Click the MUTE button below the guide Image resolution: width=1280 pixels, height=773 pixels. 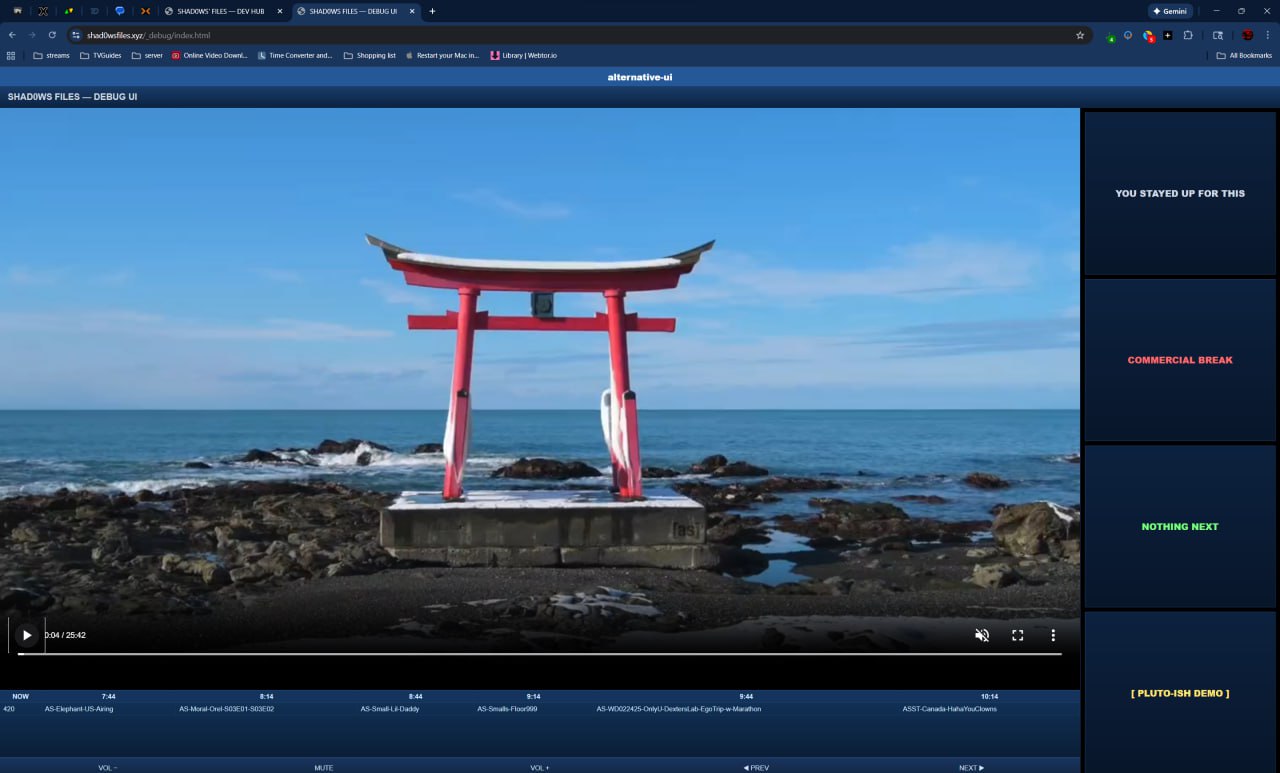[x=324, y=767]
